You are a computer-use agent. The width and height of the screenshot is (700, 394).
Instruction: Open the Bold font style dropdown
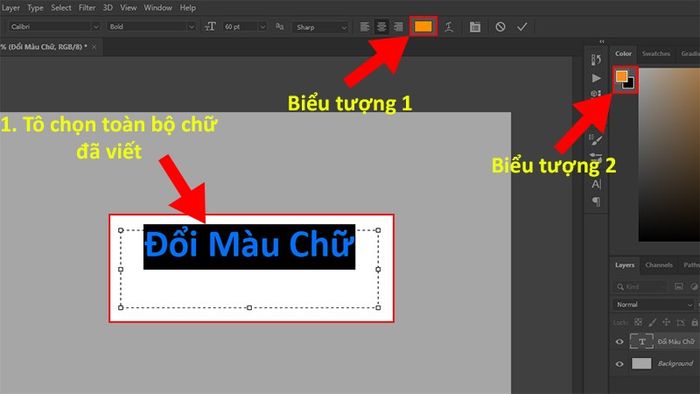152,27
